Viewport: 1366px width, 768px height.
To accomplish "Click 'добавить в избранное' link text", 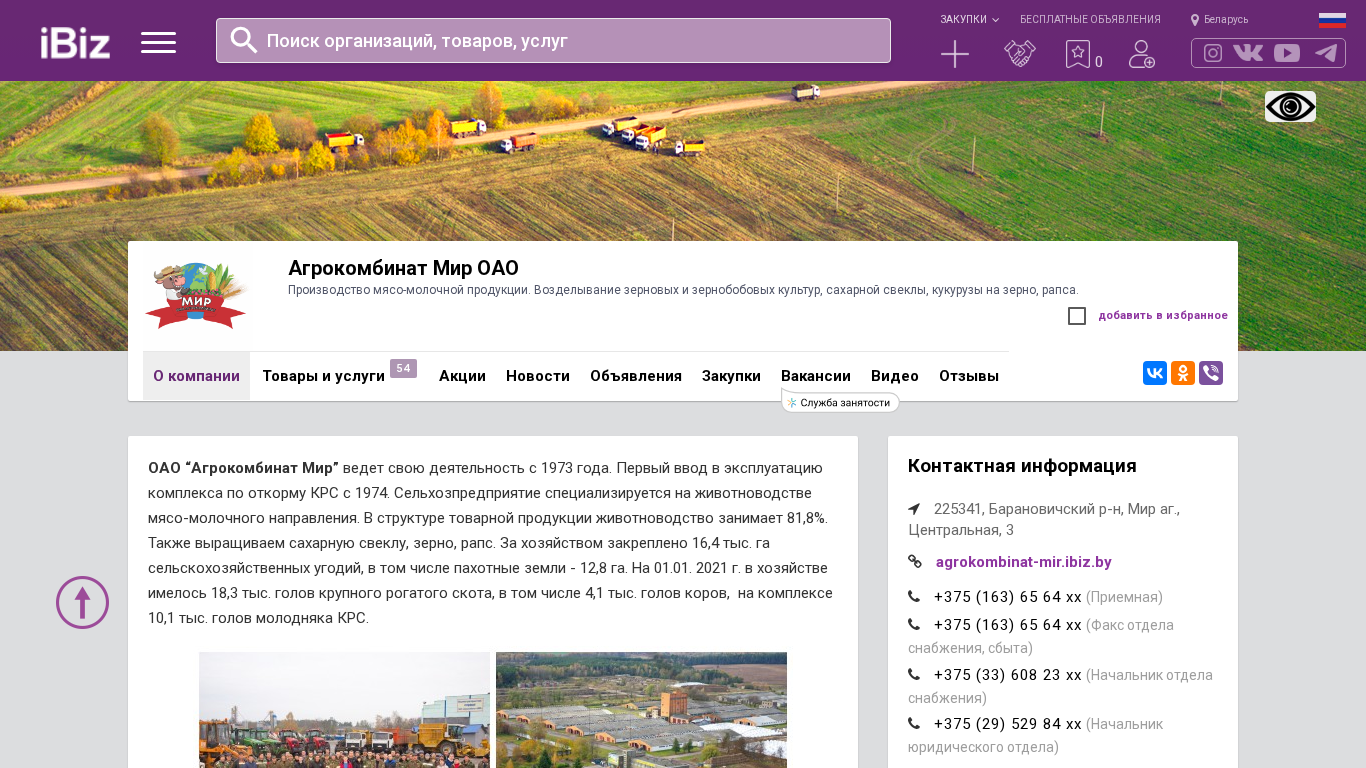I will click(x=1163, y=316).
